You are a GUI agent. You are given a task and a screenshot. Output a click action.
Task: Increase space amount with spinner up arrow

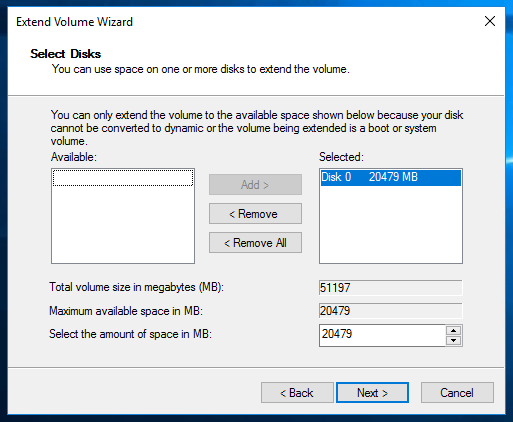[453, 330]
